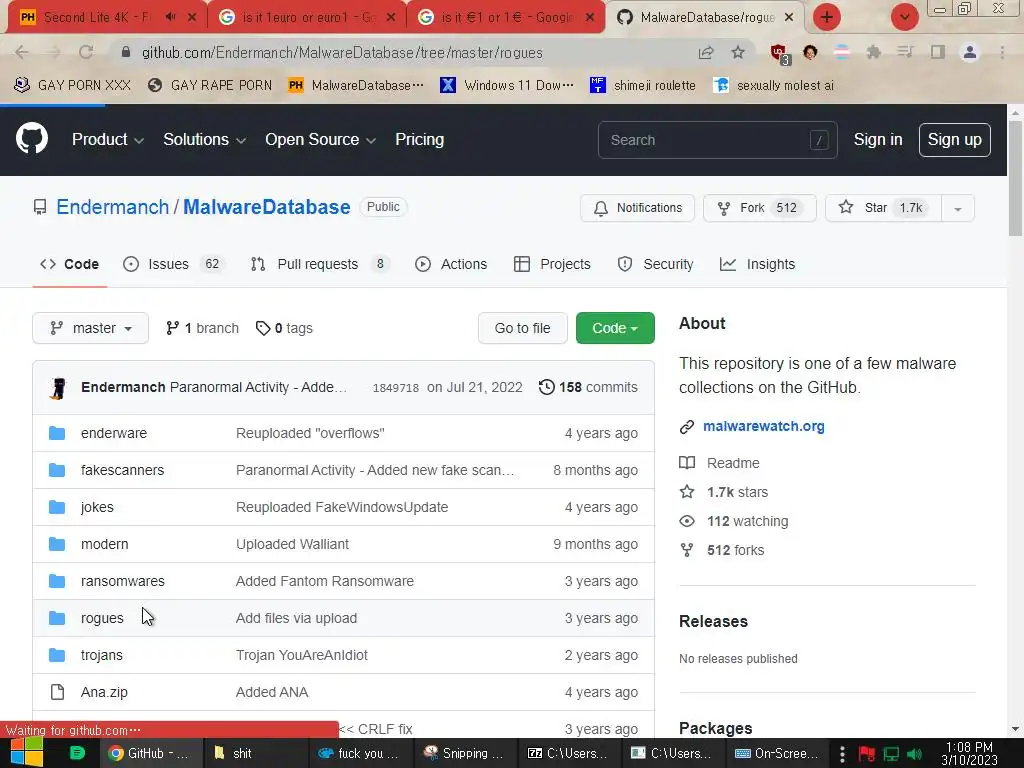The width and height of the screenshot is (1024, 768).
Task: Open the 158 commits history
Action: tap(588, 387)
